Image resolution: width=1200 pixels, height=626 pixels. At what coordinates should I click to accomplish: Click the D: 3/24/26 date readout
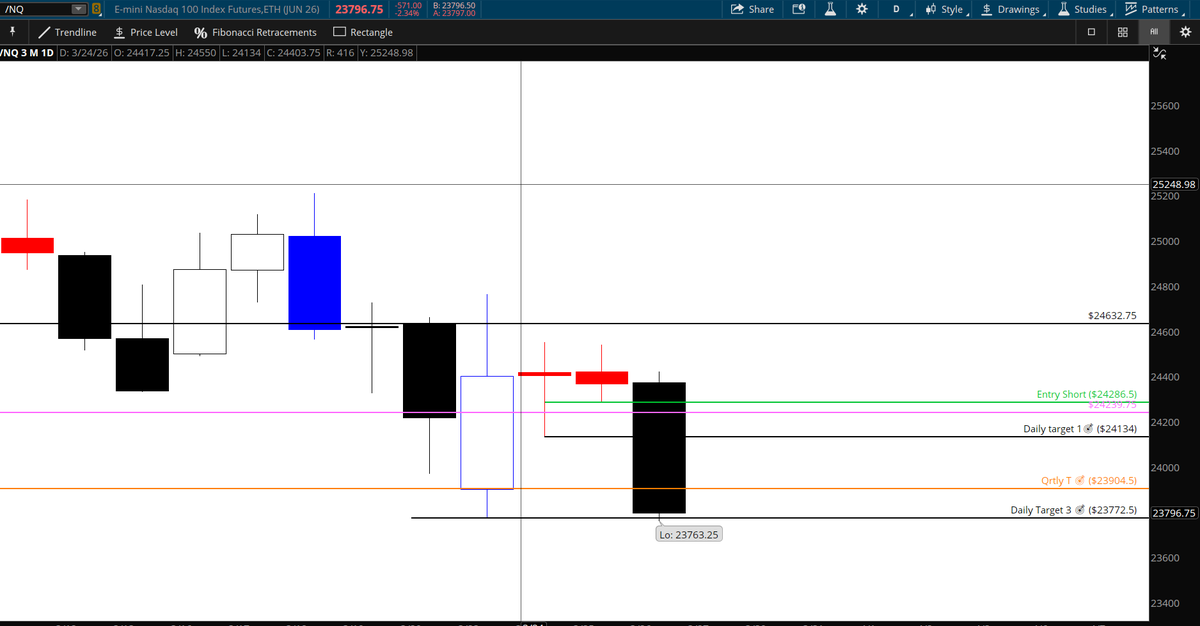(x=85, y=52)
